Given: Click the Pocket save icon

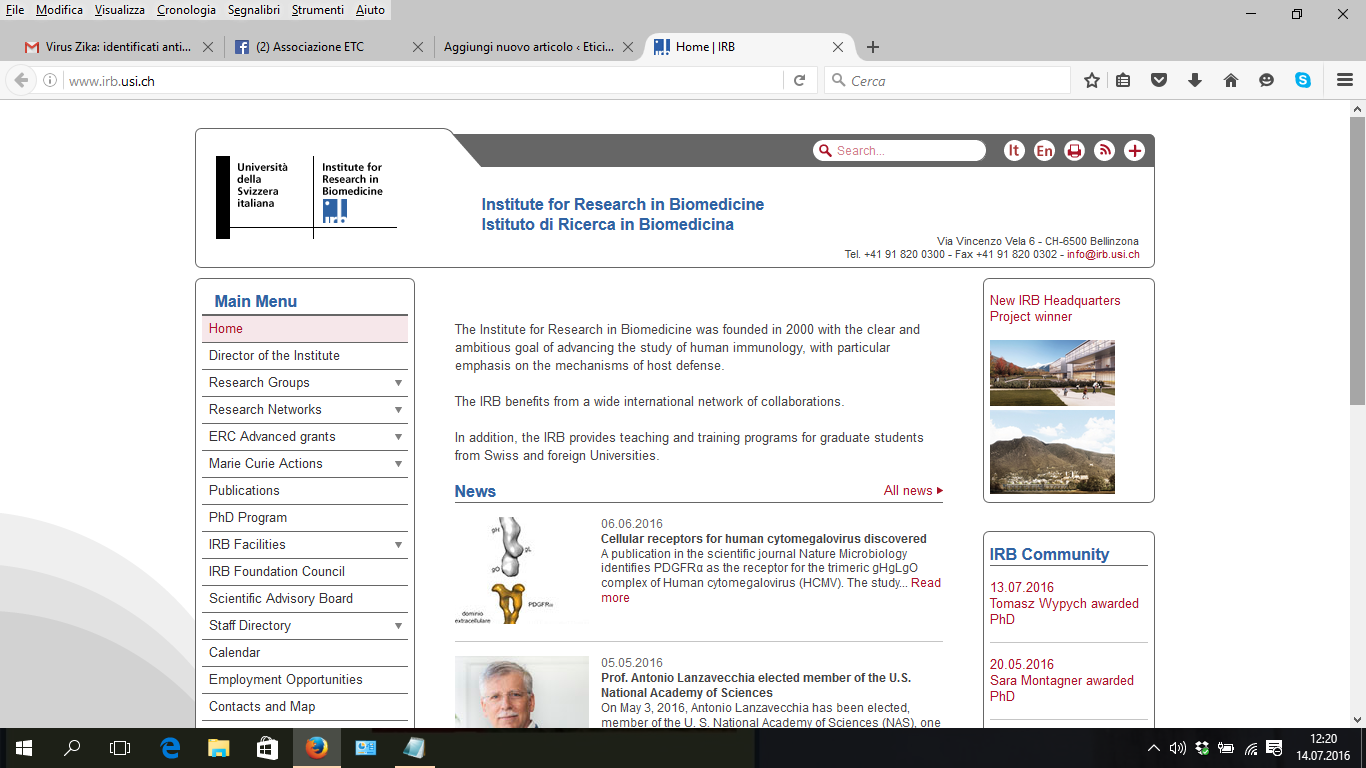Looking at the screenshot, I should click(x=1159, y=81).
